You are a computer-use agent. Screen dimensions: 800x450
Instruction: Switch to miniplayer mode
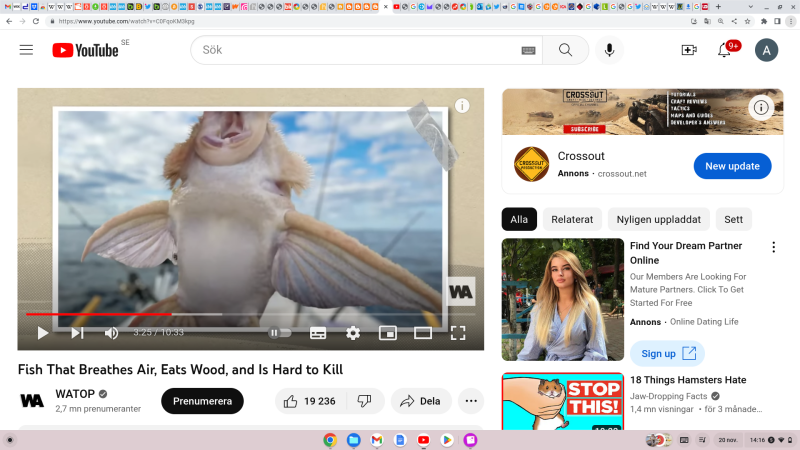(x=388, y=333)
